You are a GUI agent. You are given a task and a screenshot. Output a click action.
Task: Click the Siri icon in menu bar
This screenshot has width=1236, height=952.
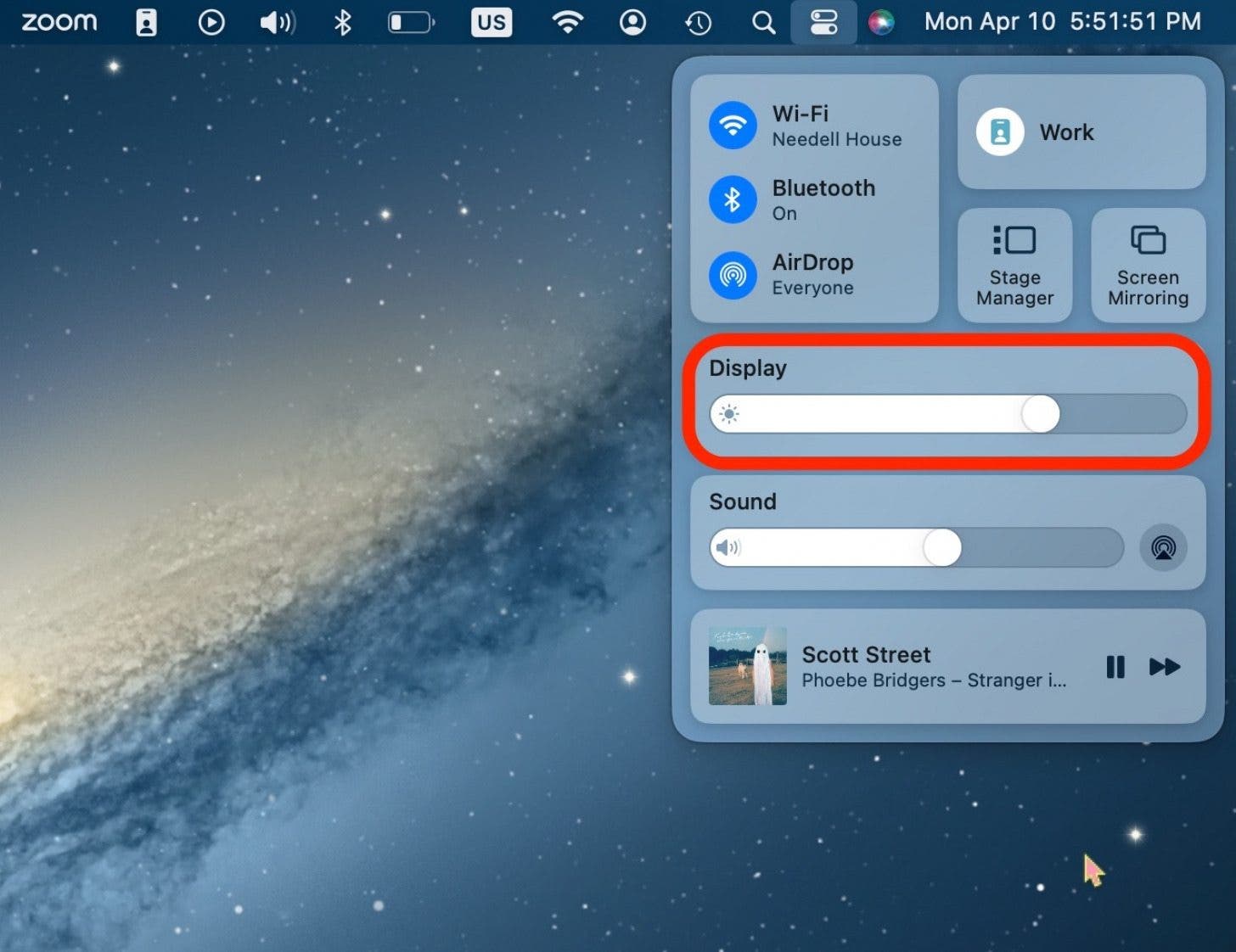(x=880, y=22)
